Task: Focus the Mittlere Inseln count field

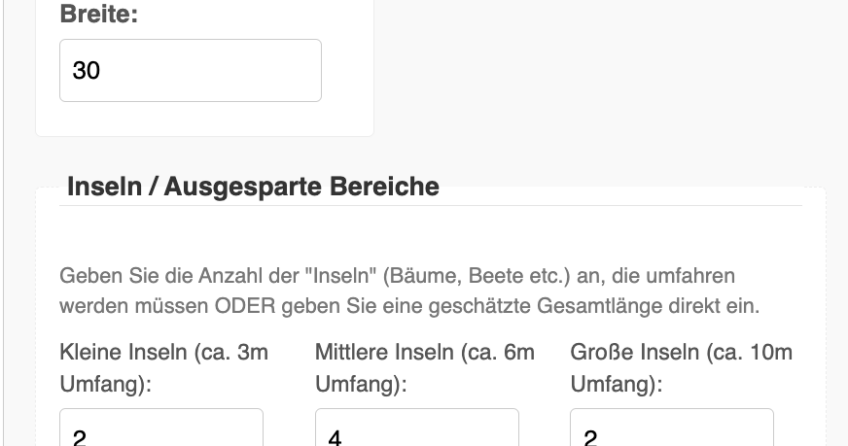Action: click(417, 428)
